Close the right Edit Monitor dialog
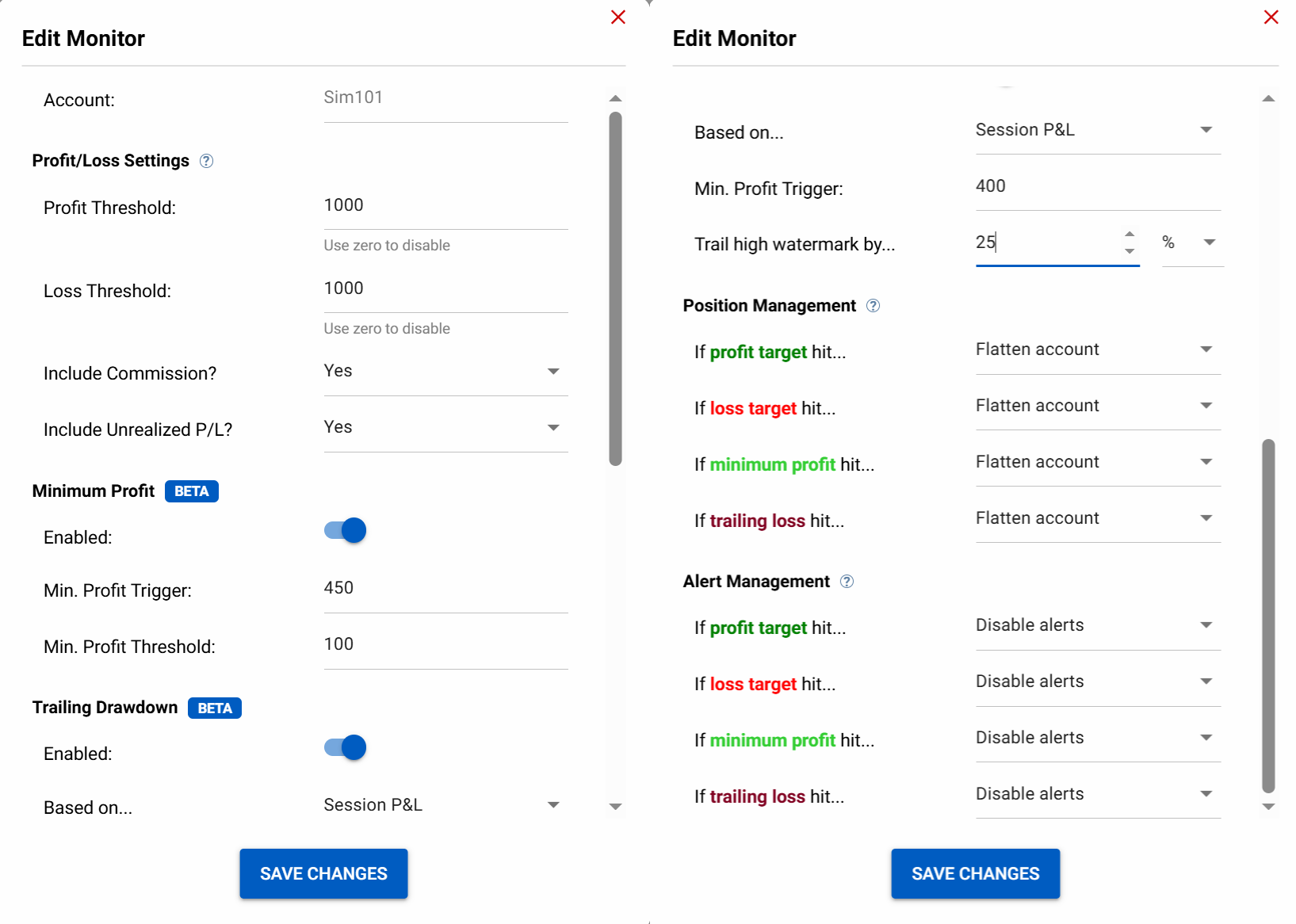Screen dimensions: 1296x924 pyautogui.click(x=1271, y=17)
